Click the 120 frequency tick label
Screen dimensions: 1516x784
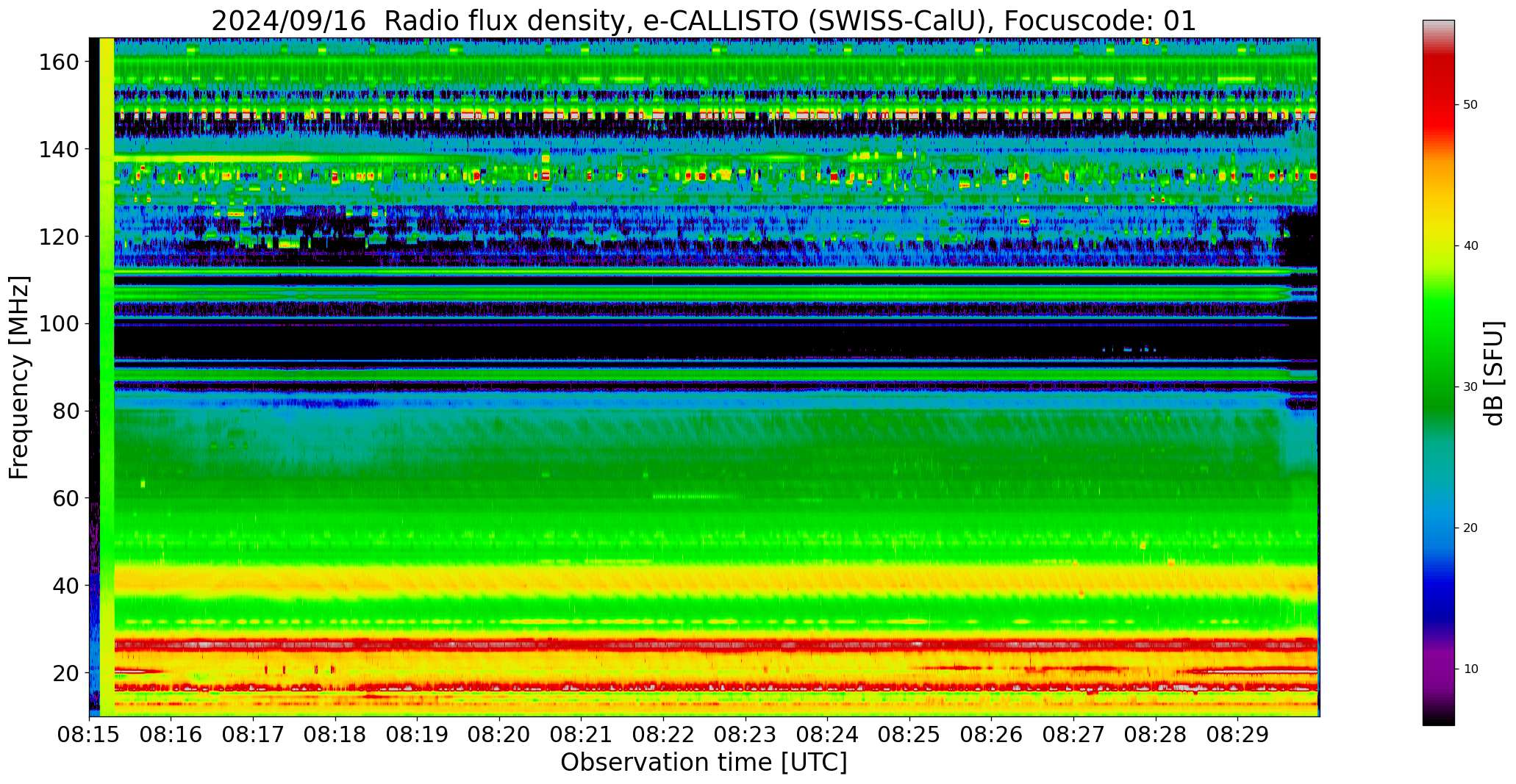[59, 236]
